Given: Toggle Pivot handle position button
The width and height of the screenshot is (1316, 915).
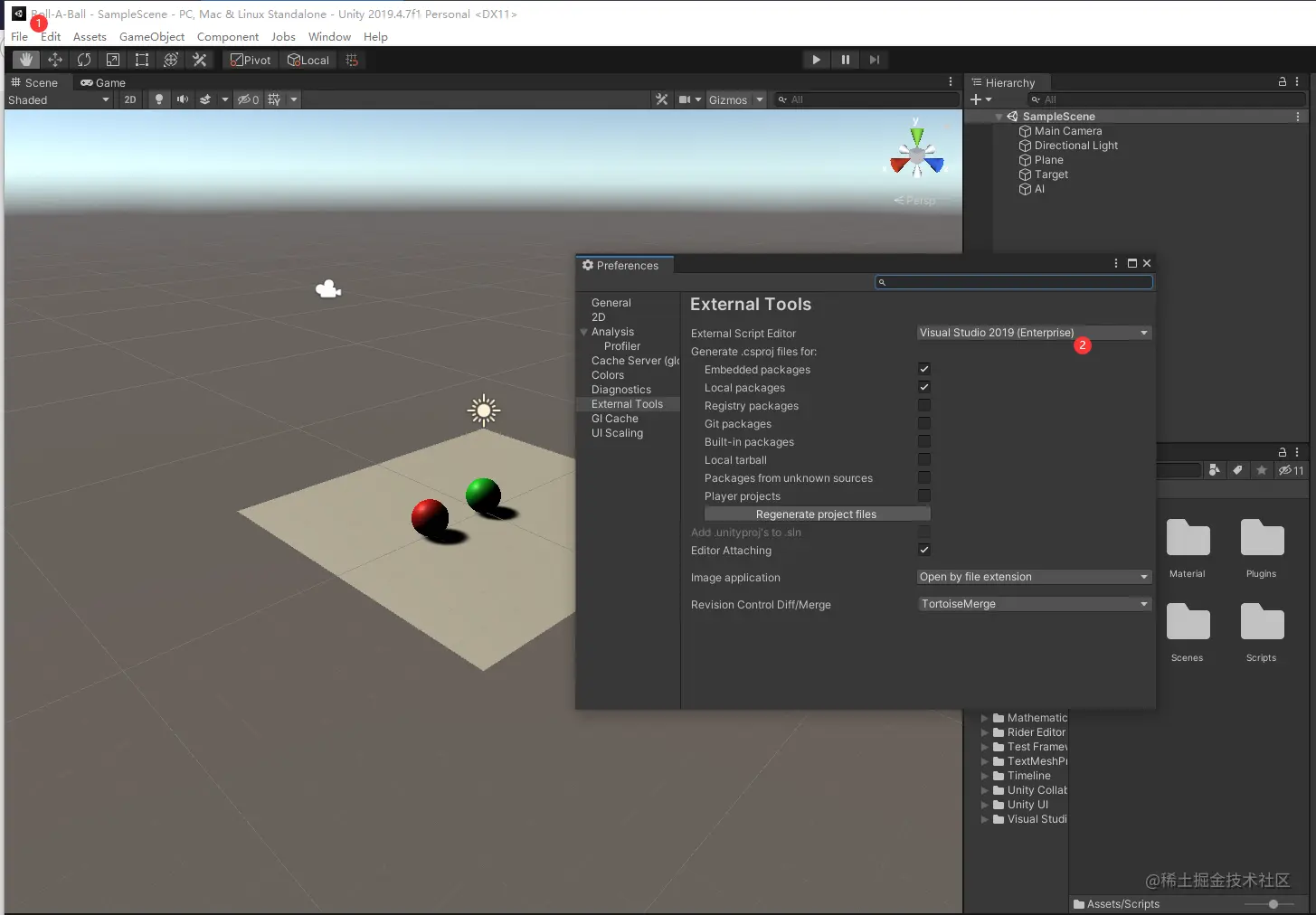Looking at the screenshot, I should [x=251, y=60].
